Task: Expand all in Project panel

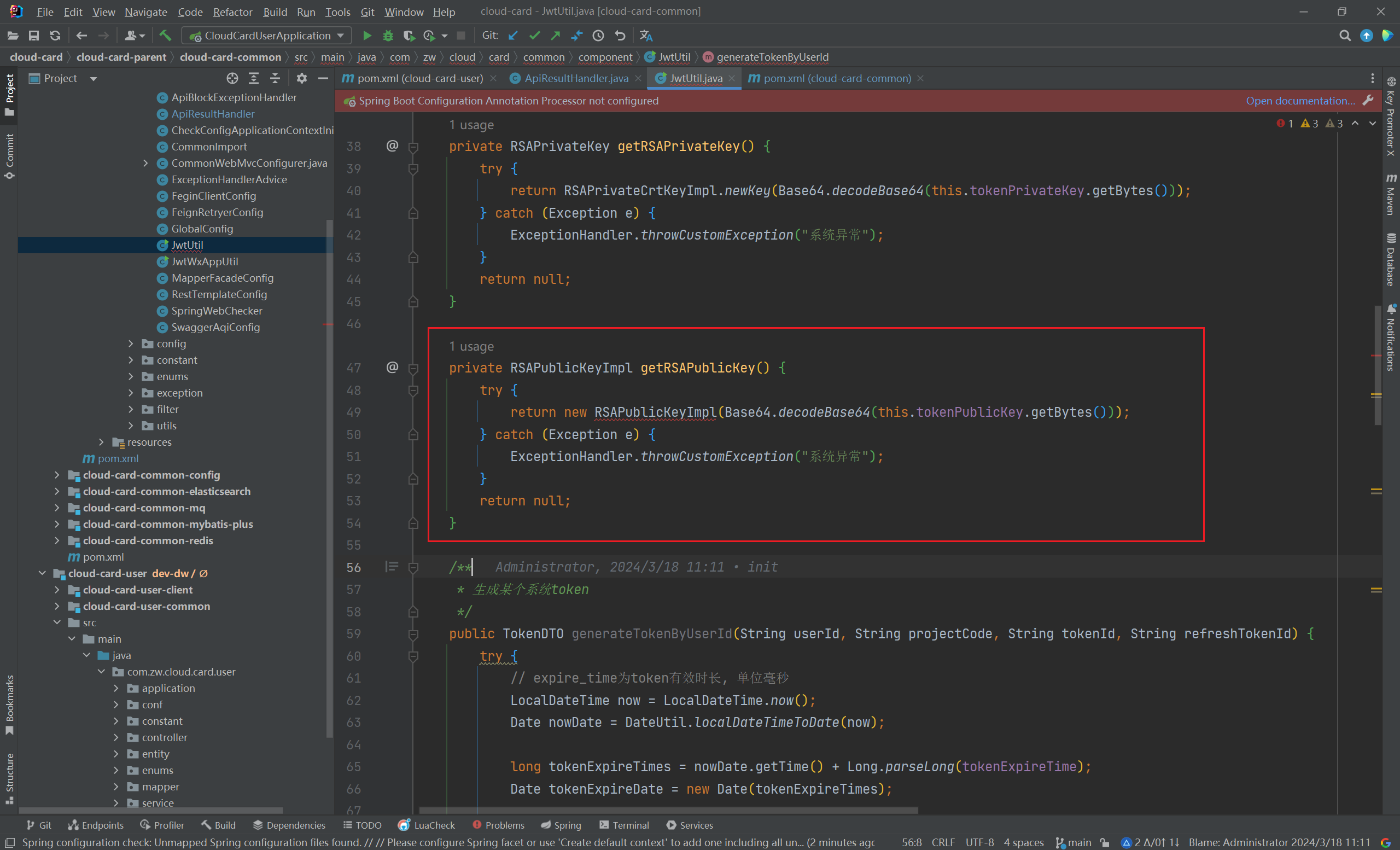Action: coord(254,78)
